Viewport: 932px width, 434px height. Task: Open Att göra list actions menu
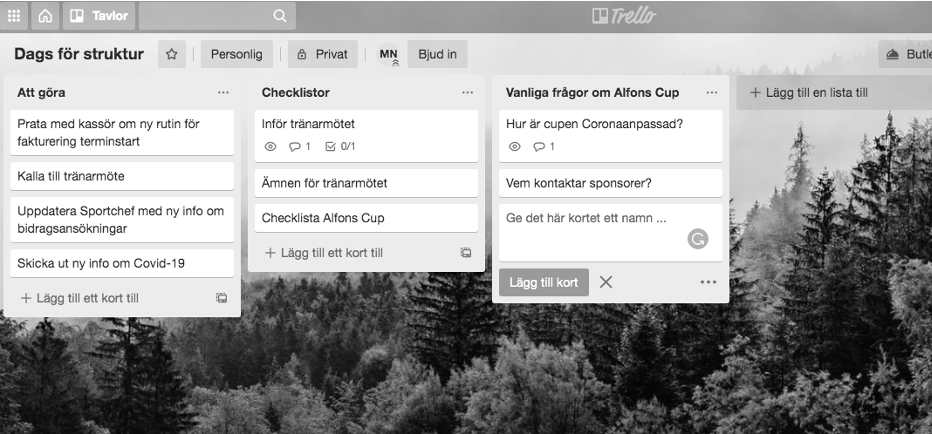pyautogui.click(x=223, y=92)
